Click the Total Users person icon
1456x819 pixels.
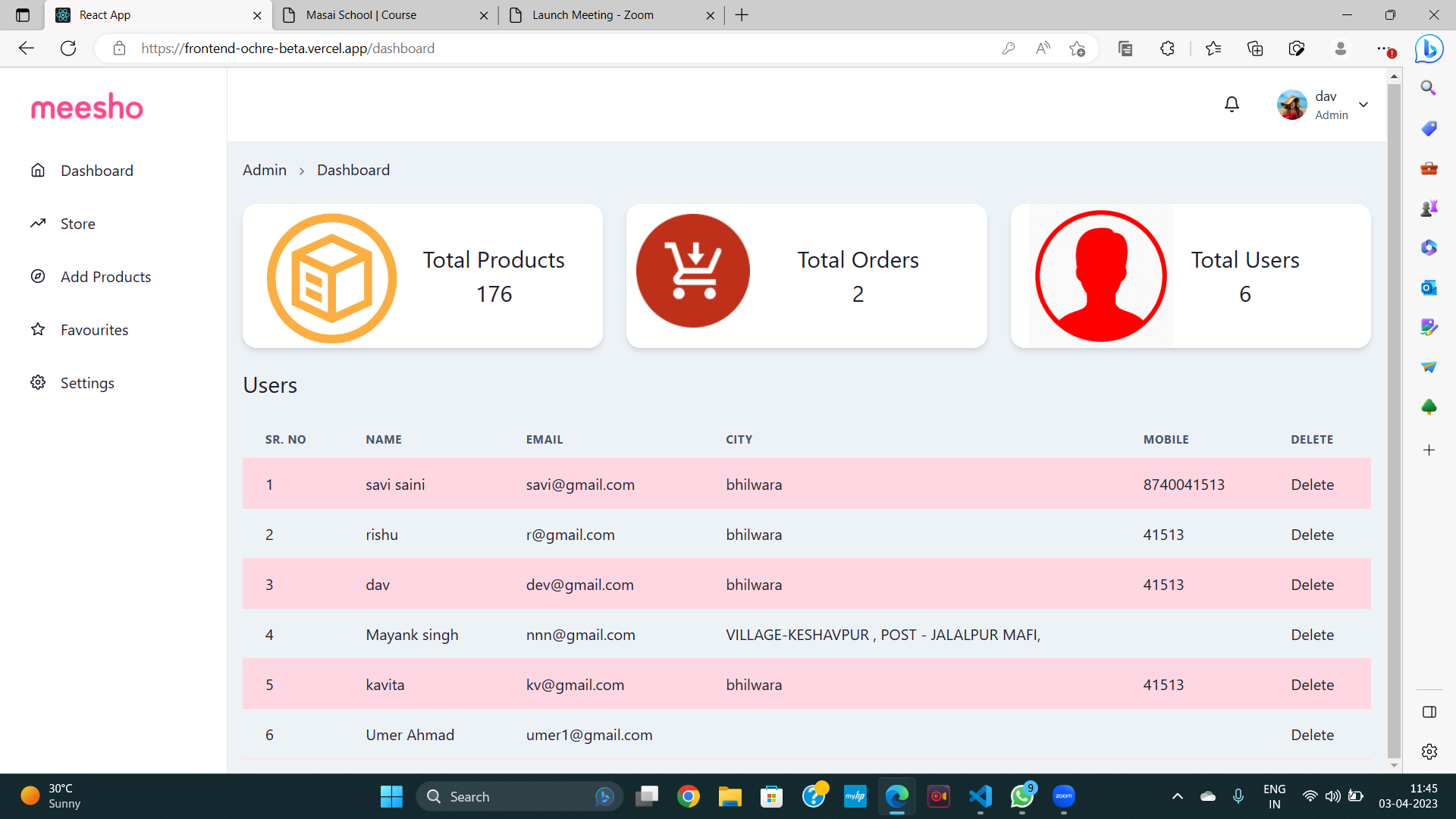[1100, 276]
